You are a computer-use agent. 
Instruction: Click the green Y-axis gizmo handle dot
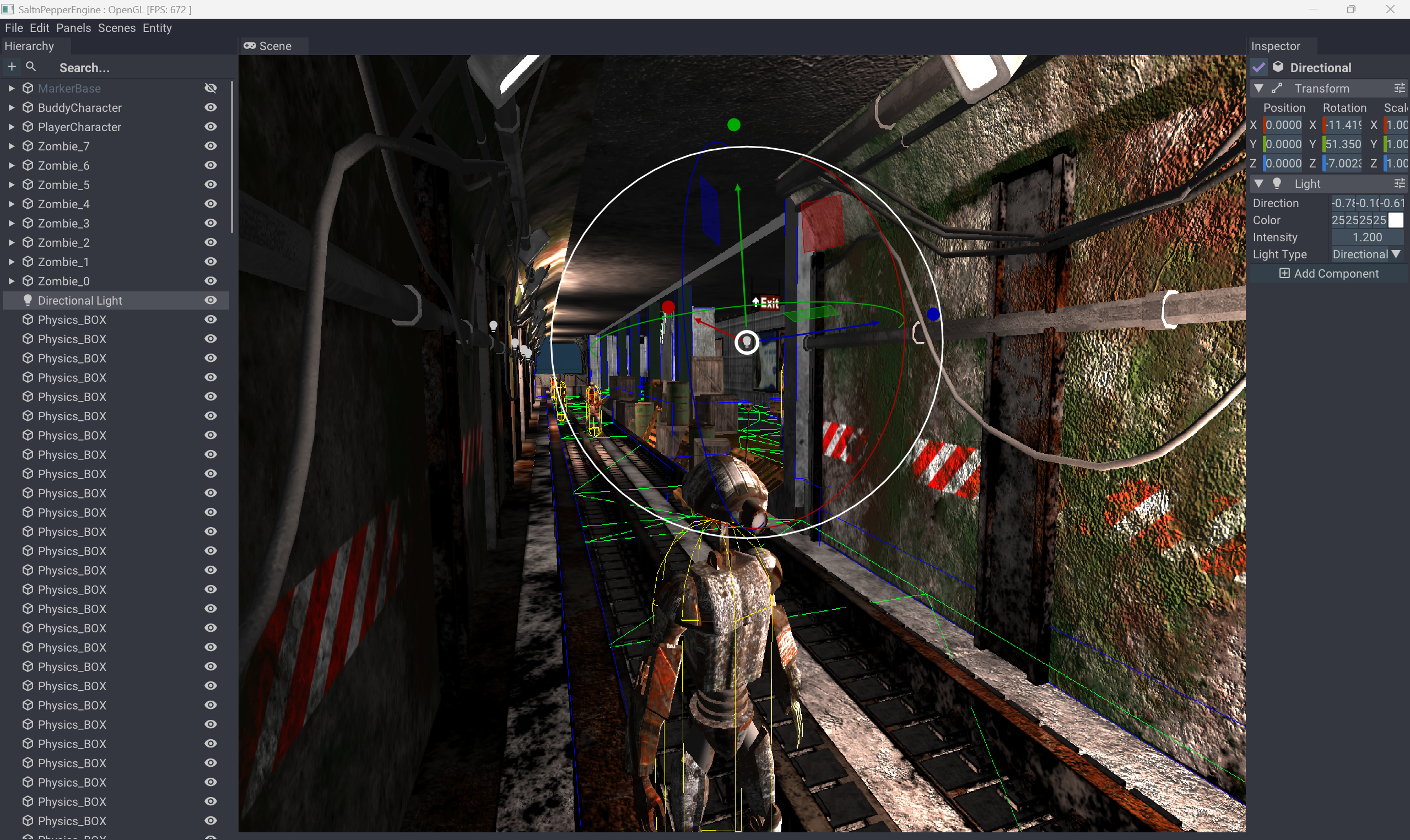[x=733, y=124]
